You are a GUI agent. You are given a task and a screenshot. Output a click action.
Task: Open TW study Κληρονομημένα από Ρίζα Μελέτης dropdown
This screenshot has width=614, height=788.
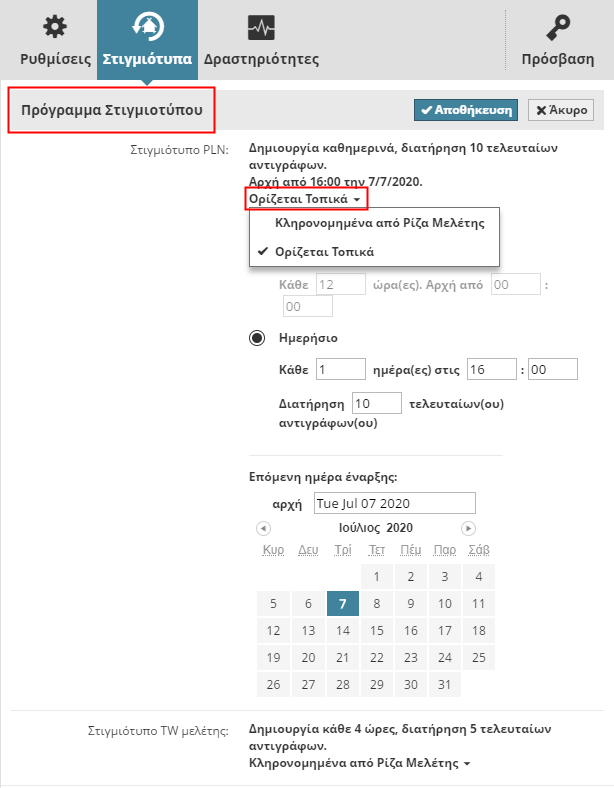tap(361, 764)
